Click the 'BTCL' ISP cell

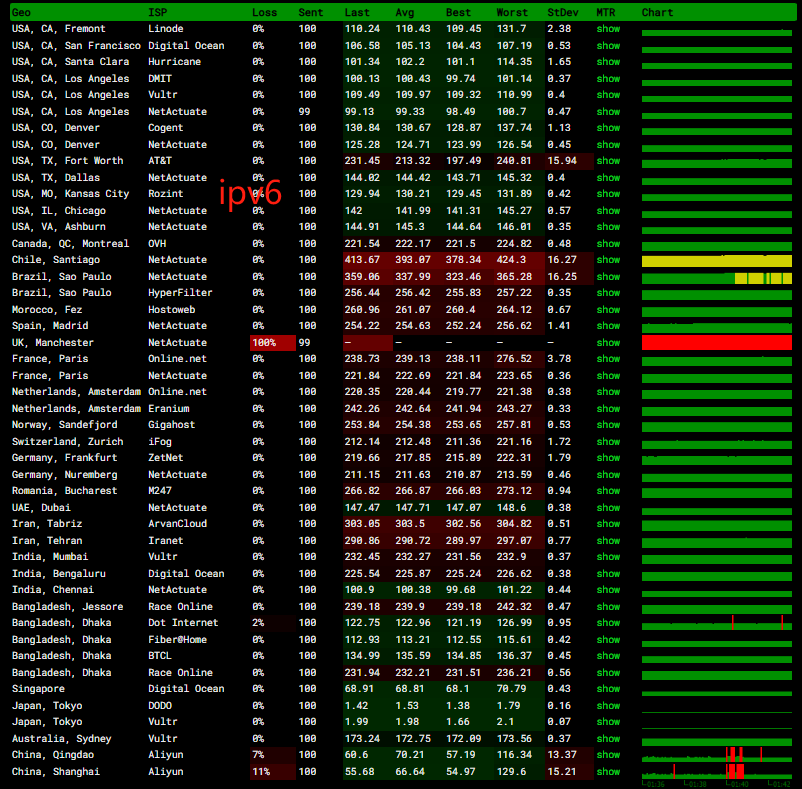click(160, 656)
